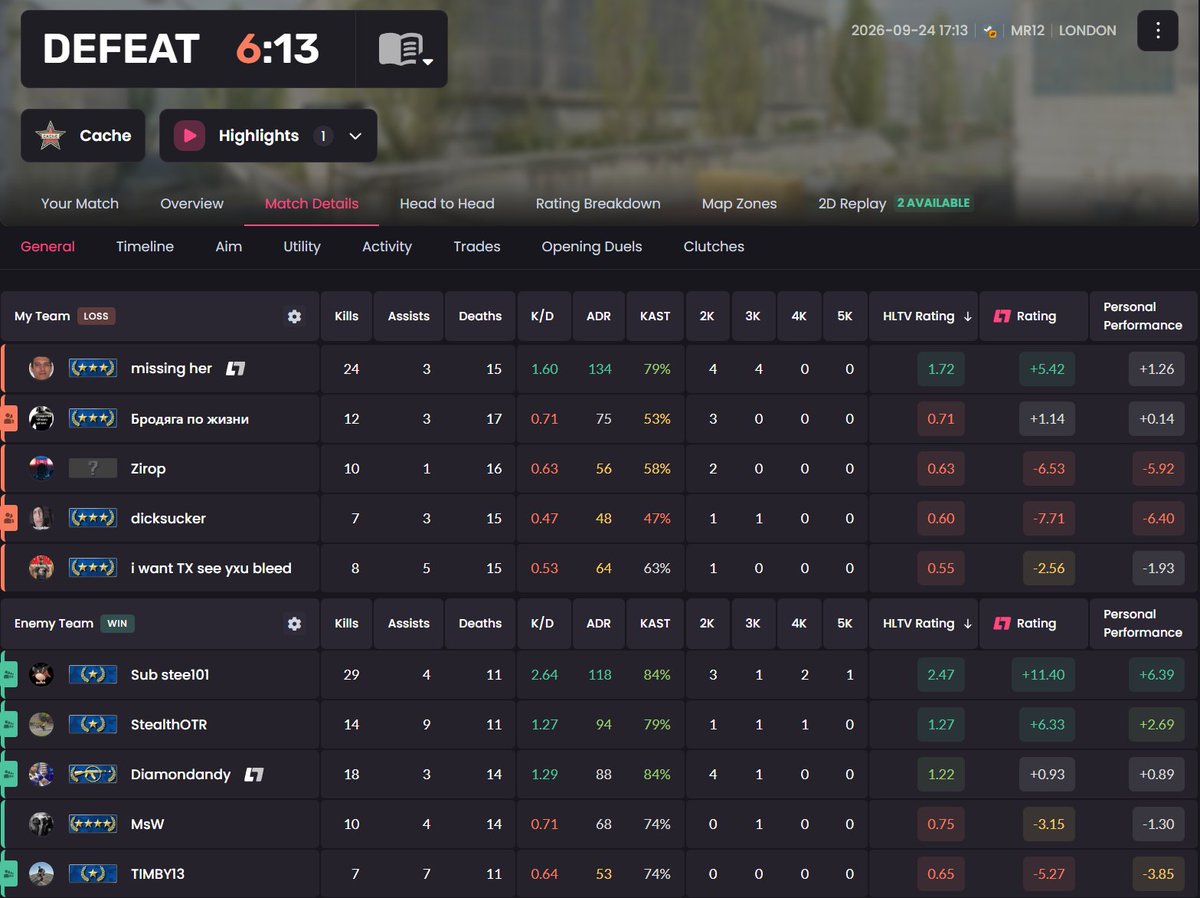Click the match date 2026-09-24 17:13
Image resolution: width=1200 pixels, height=898 pixels.
[x=909, y=31]
